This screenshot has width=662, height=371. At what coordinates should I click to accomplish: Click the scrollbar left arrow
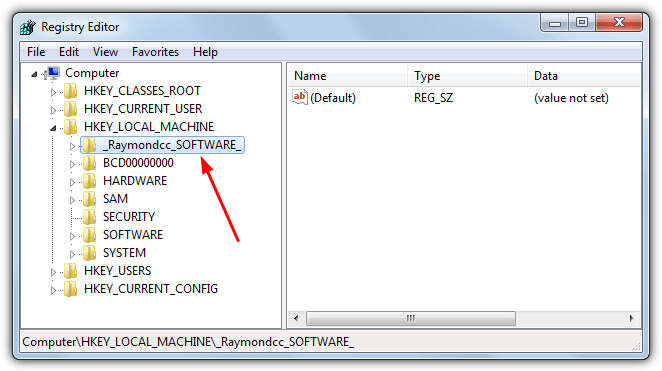pyautogui.click(x=296, y=318)
